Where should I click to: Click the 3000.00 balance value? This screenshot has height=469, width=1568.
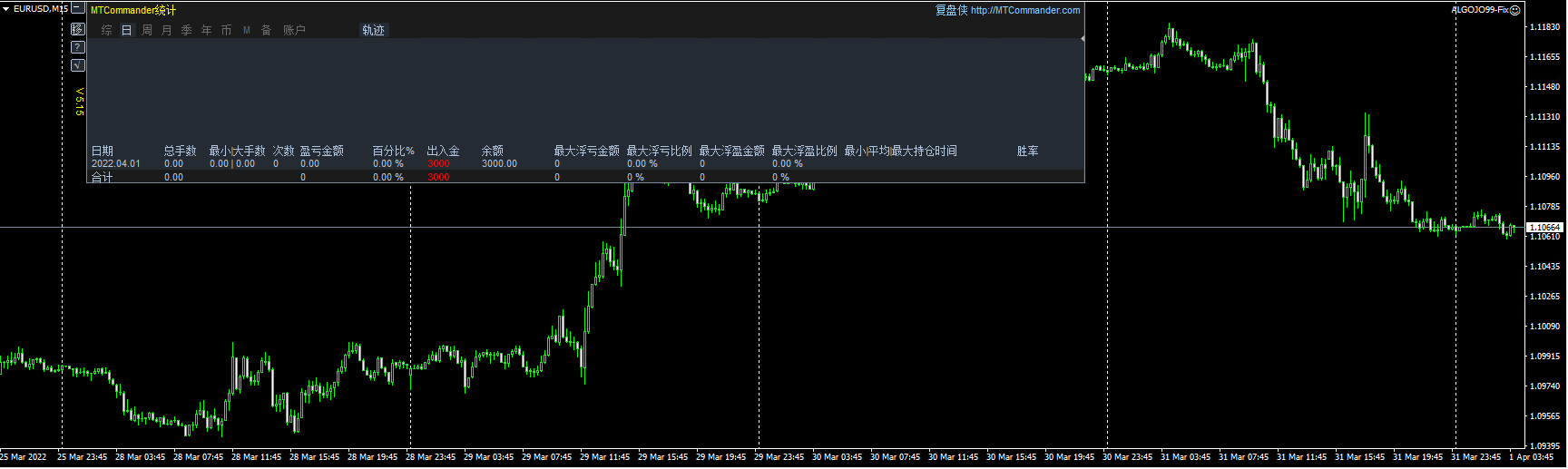(x=499, y=164)
